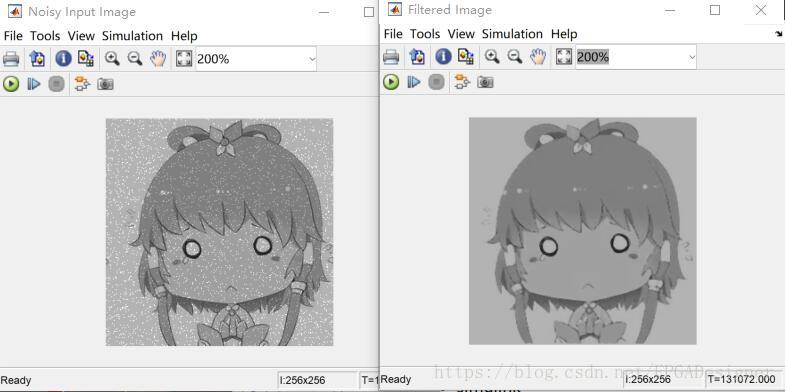The height and width of the screenshot is (392, 785).
Task: Open Simulation menu in Noisy Input Image
Action: (x=132, y=36)
